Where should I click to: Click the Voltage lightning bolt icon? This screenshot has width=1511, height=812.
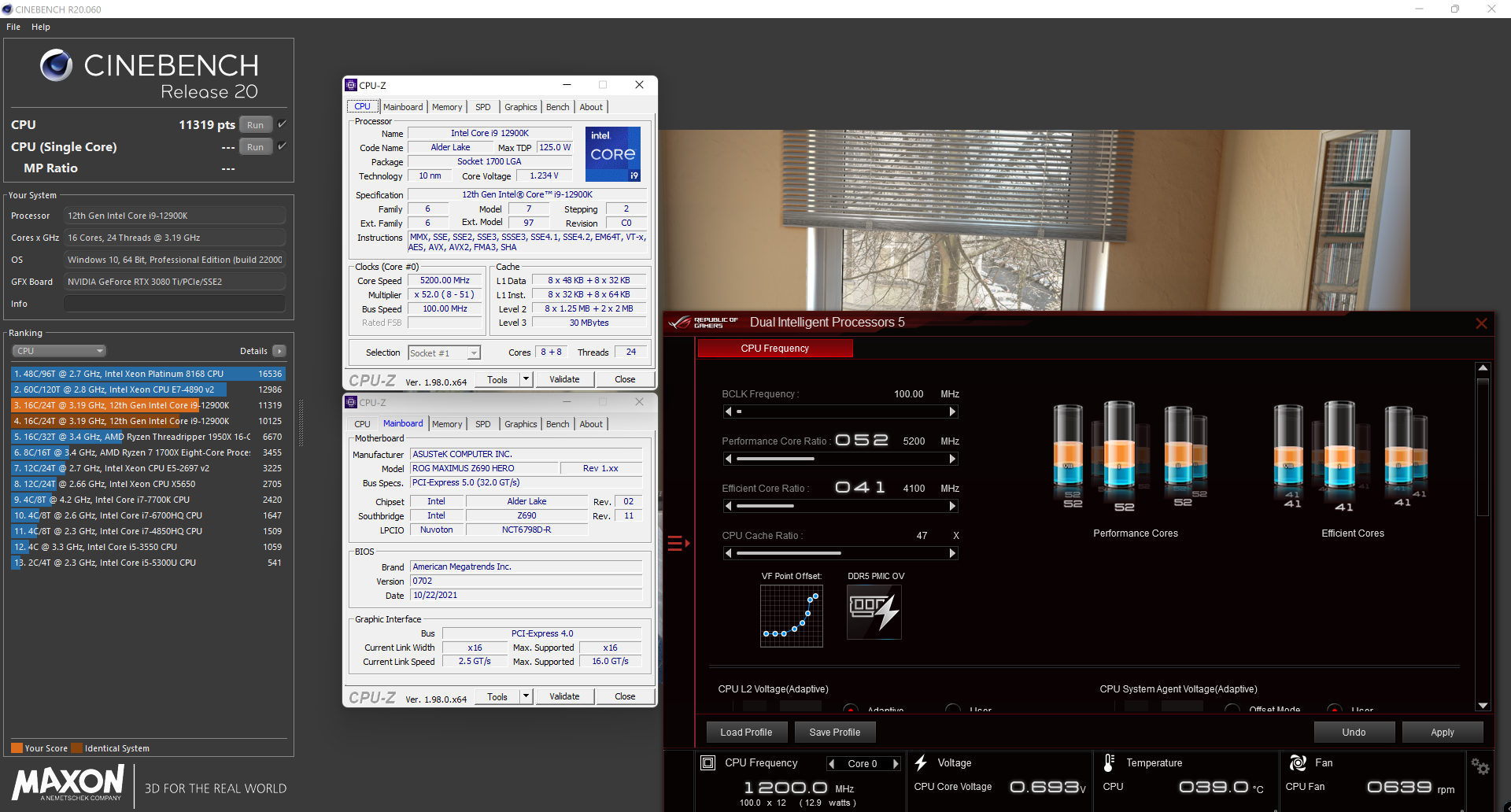click(920, 762)
